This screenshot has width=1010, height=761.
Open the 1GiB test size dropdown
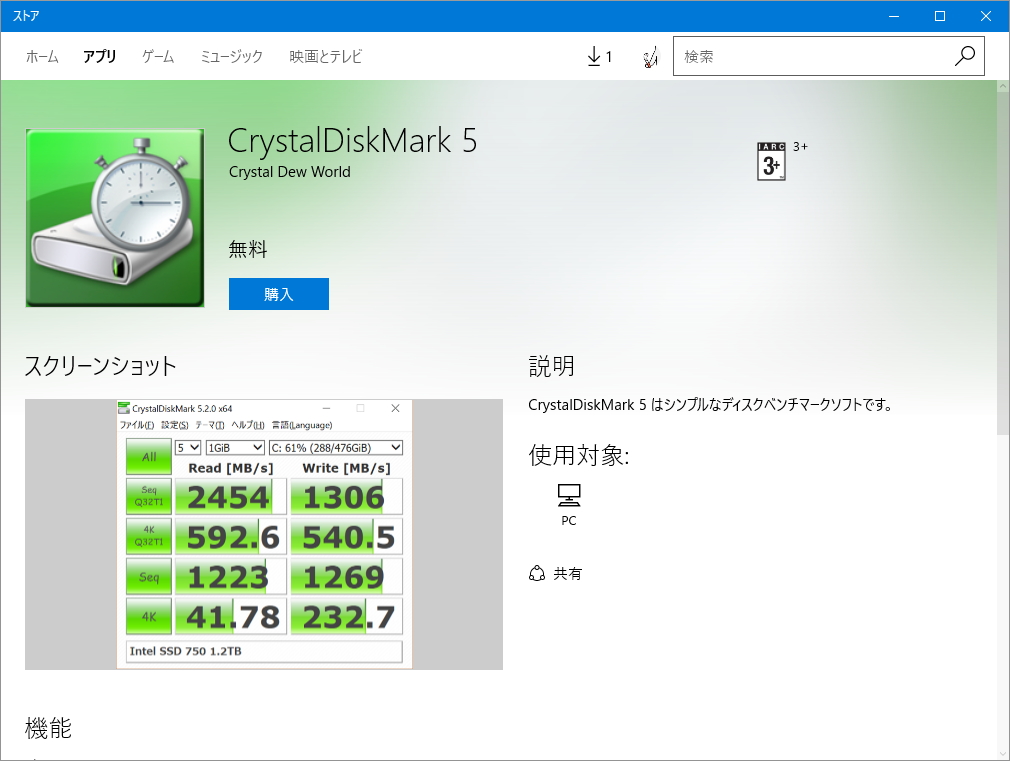click(232, 447)
